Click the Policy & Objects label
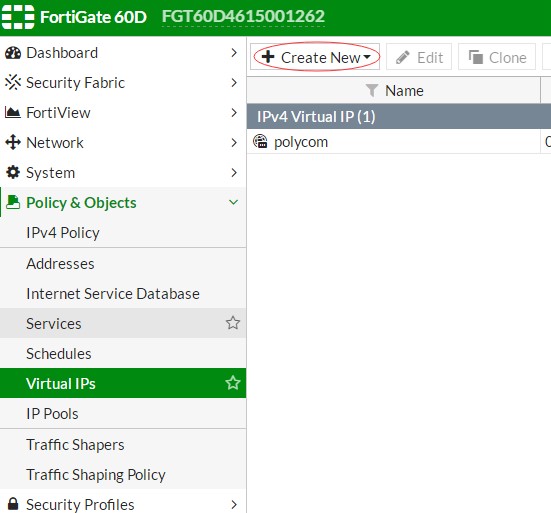Image resolution: width=551 pixels, height=513 pixels. [81, 203]
